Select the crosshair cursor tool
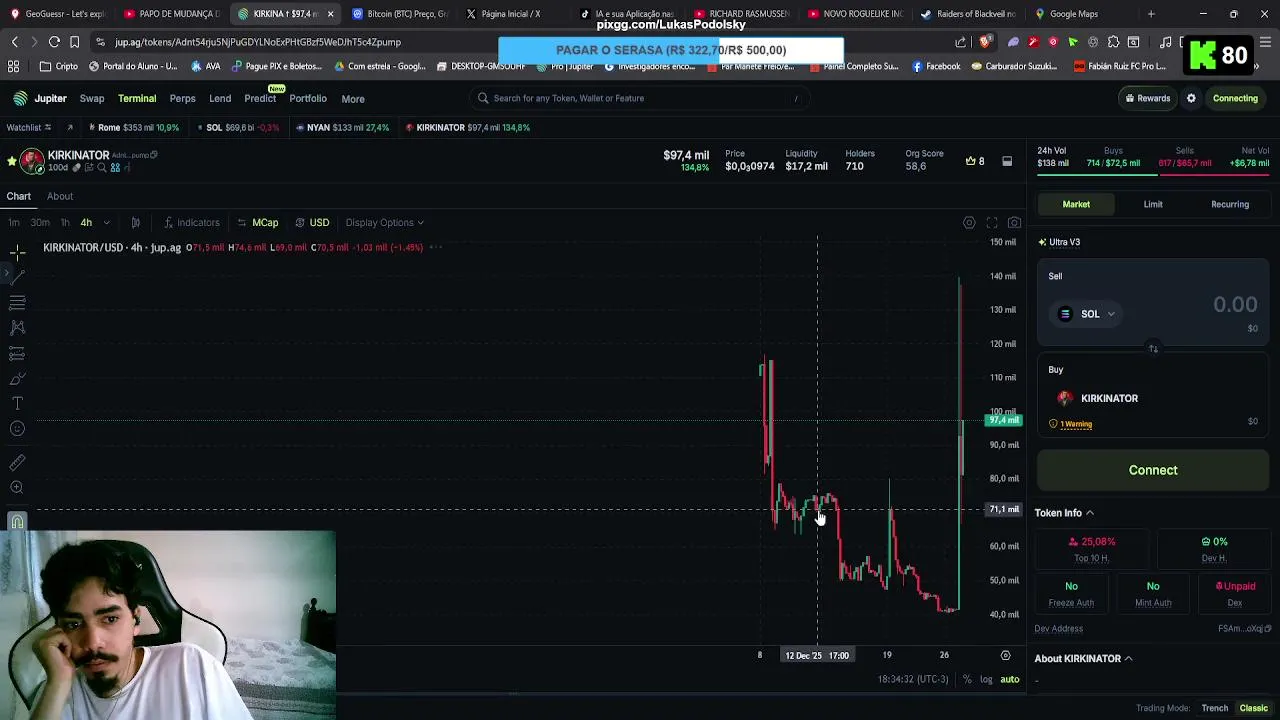Viewport: 1280px width, 720px height. (x=17, y=253)
